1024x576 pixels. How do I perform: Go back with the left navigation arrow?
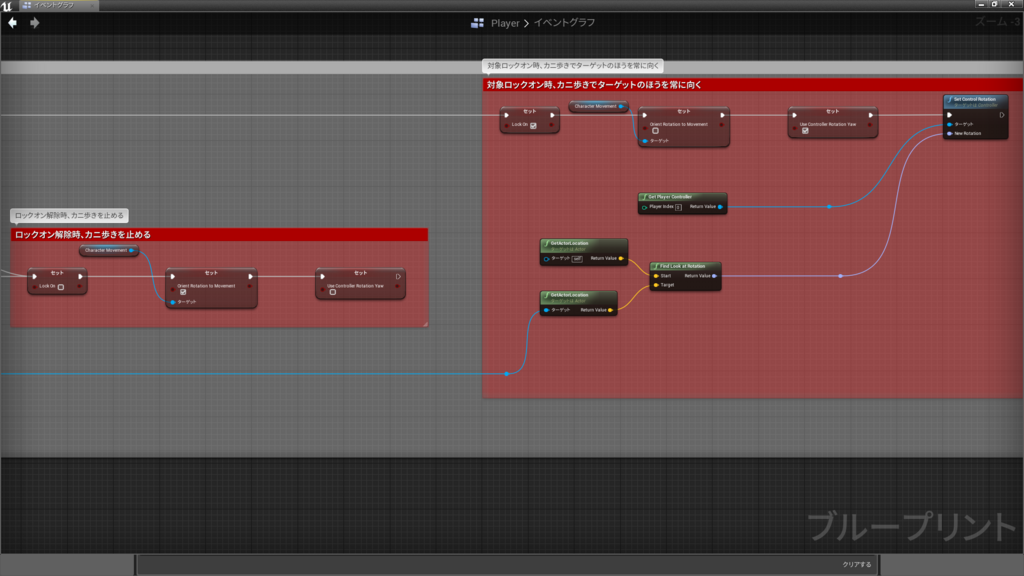coord(12,23)
